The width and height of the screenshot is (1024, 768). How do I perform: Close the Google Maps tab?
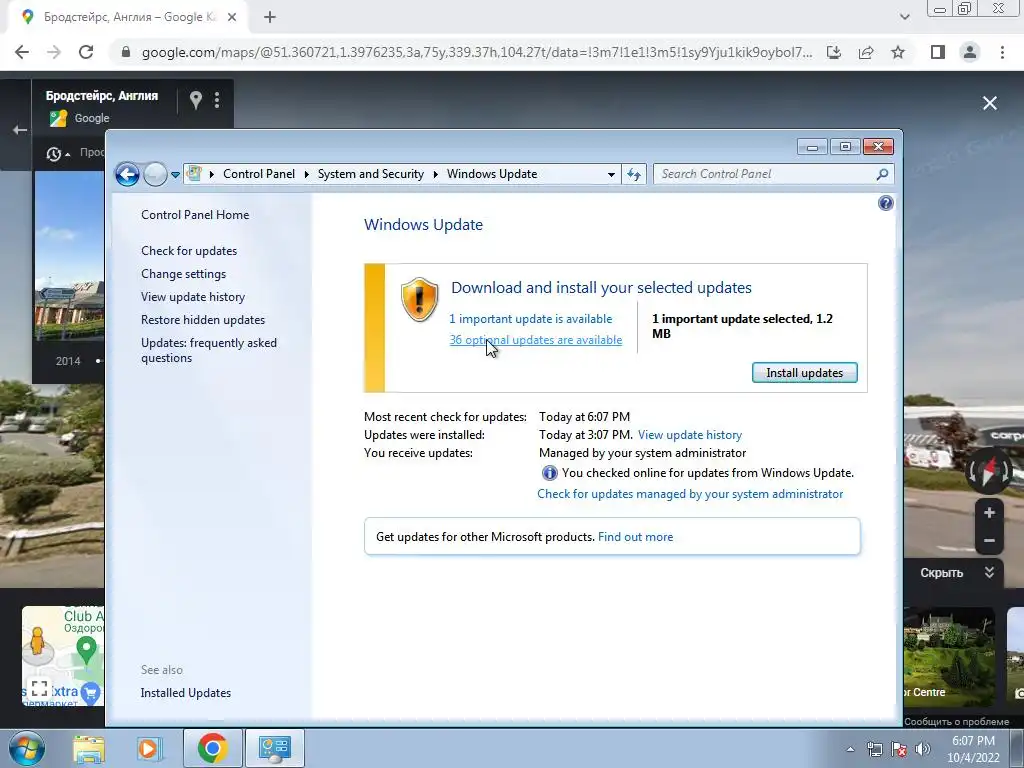pos(232,18)
